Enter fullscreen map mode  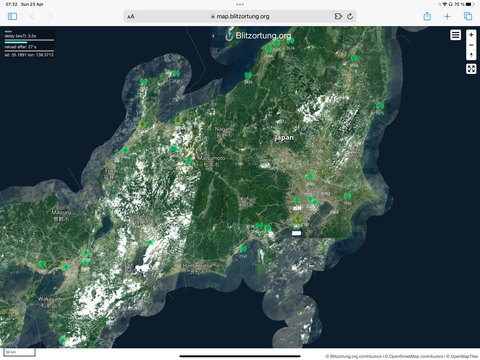[x=471, y=69]
